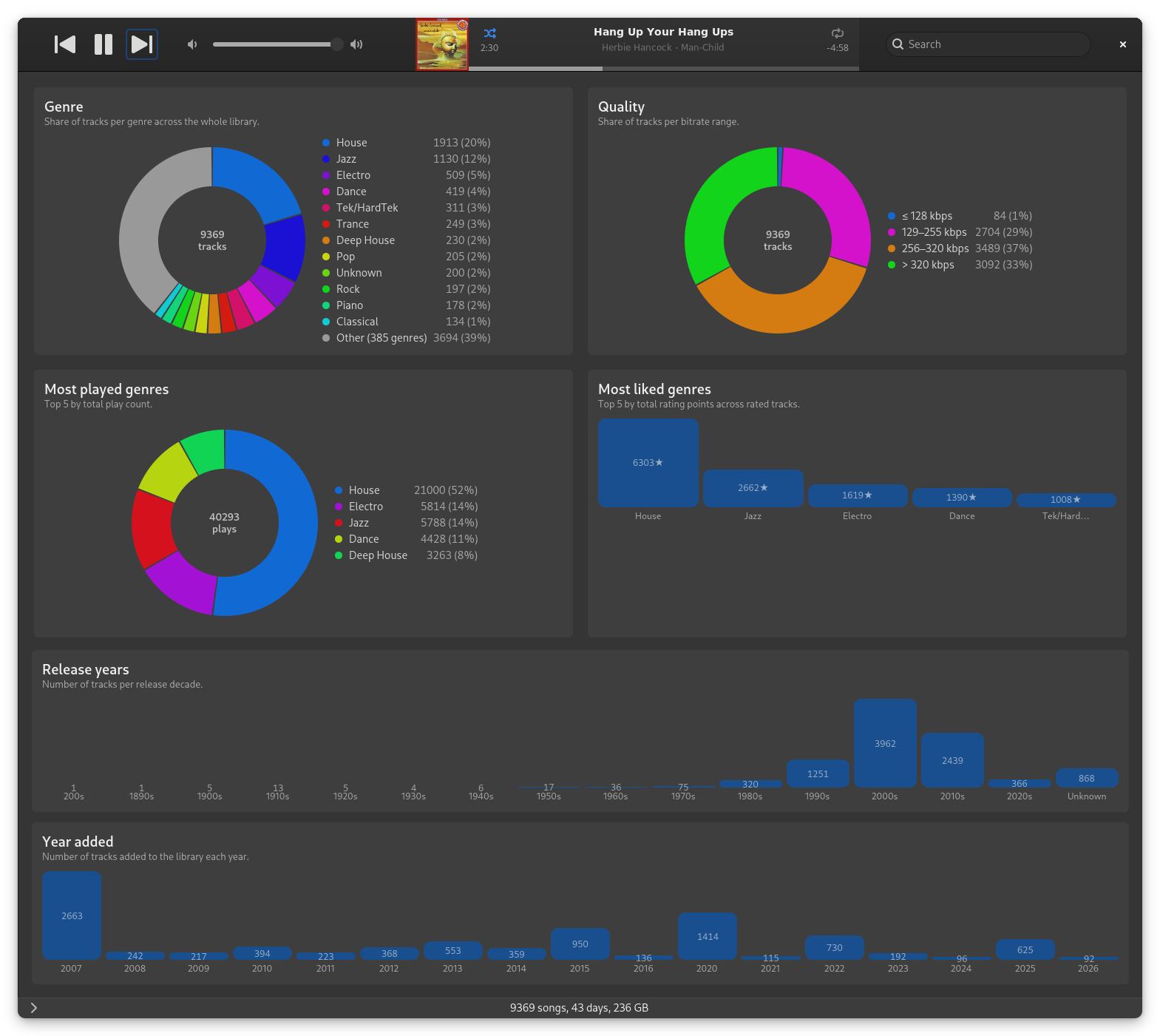Open the Man-Child album cover thumbnail
The image size is (1160, 1036).
tap(442, 44)
